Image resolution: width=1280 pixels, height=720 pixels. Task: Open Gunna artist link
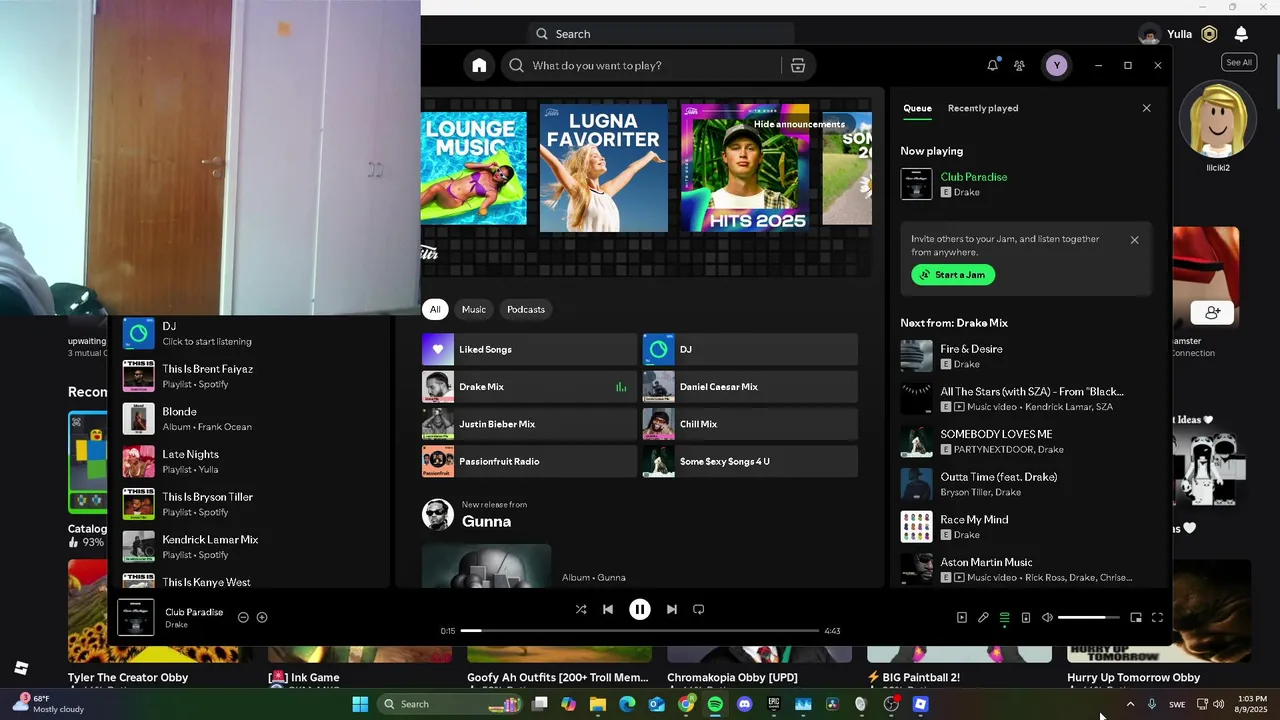486,521
